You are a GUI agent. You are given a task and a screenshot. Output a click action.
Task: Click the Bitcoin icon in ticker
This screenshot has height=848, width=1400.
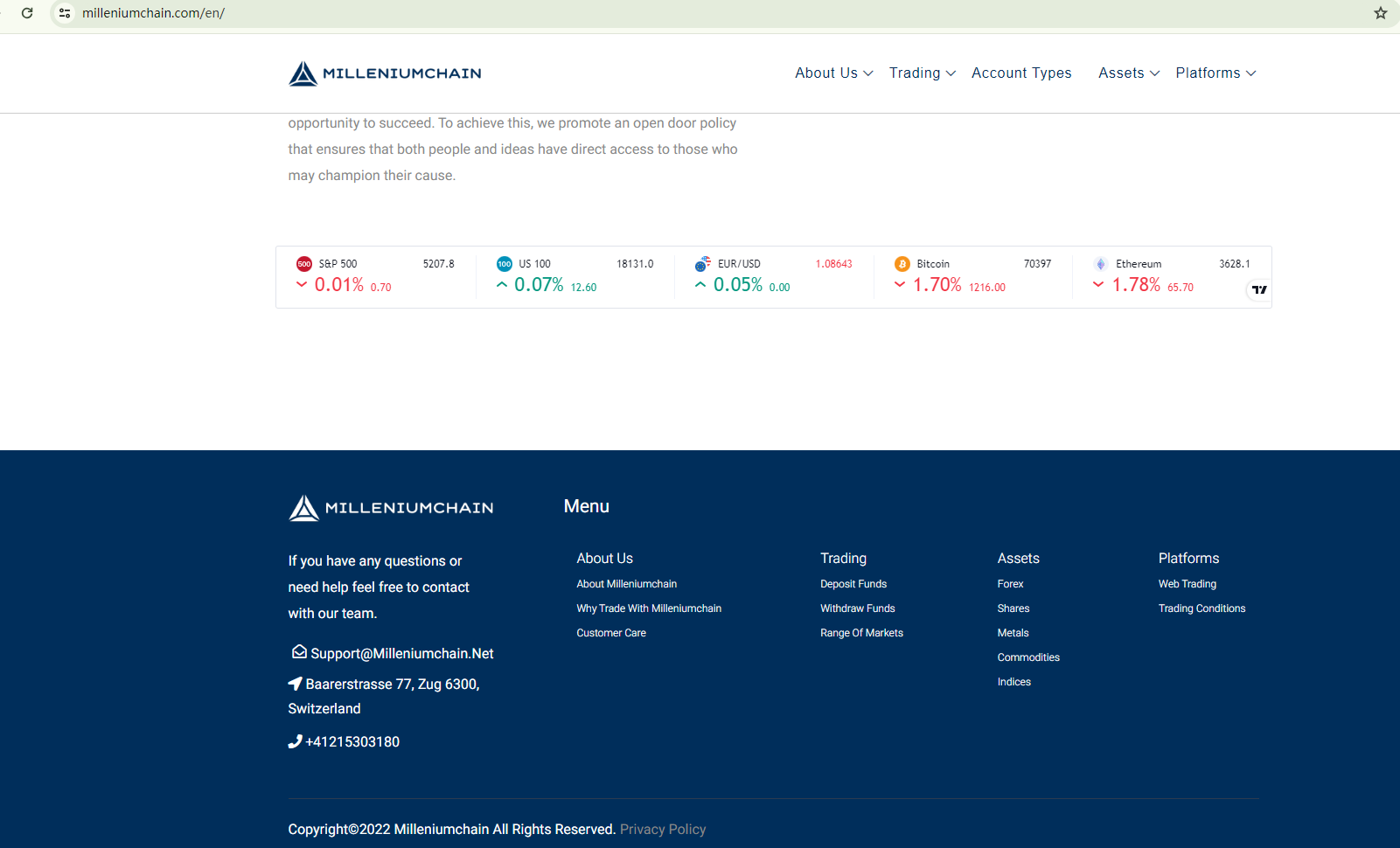902,264
